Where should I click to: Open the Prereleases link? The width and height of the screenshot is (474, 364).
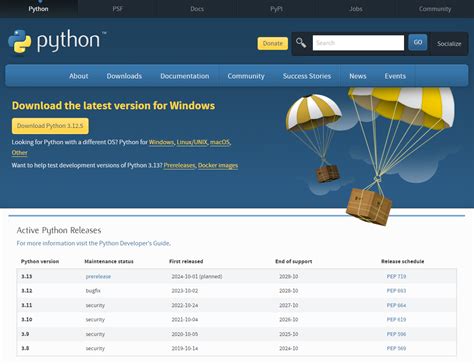[x=179, y=165]
